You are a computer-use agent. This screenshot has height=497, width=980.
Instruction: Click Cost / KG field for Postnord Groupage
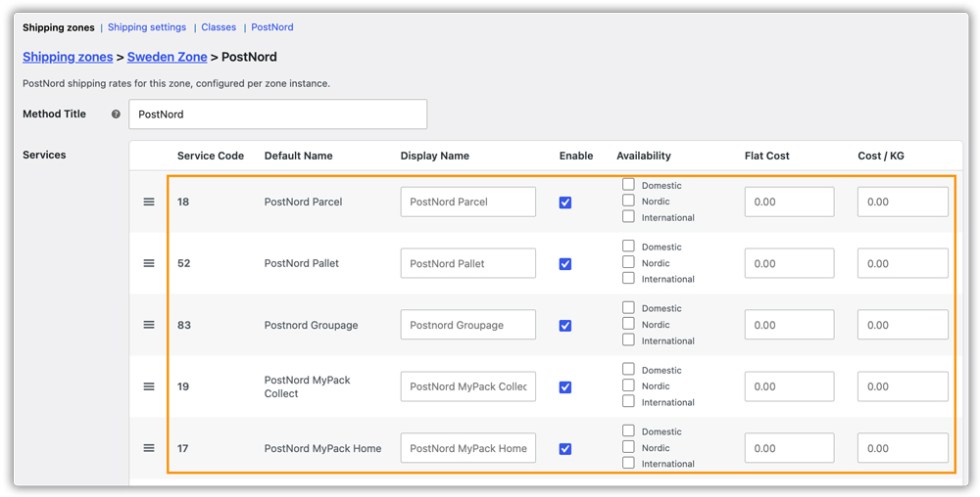902,325
